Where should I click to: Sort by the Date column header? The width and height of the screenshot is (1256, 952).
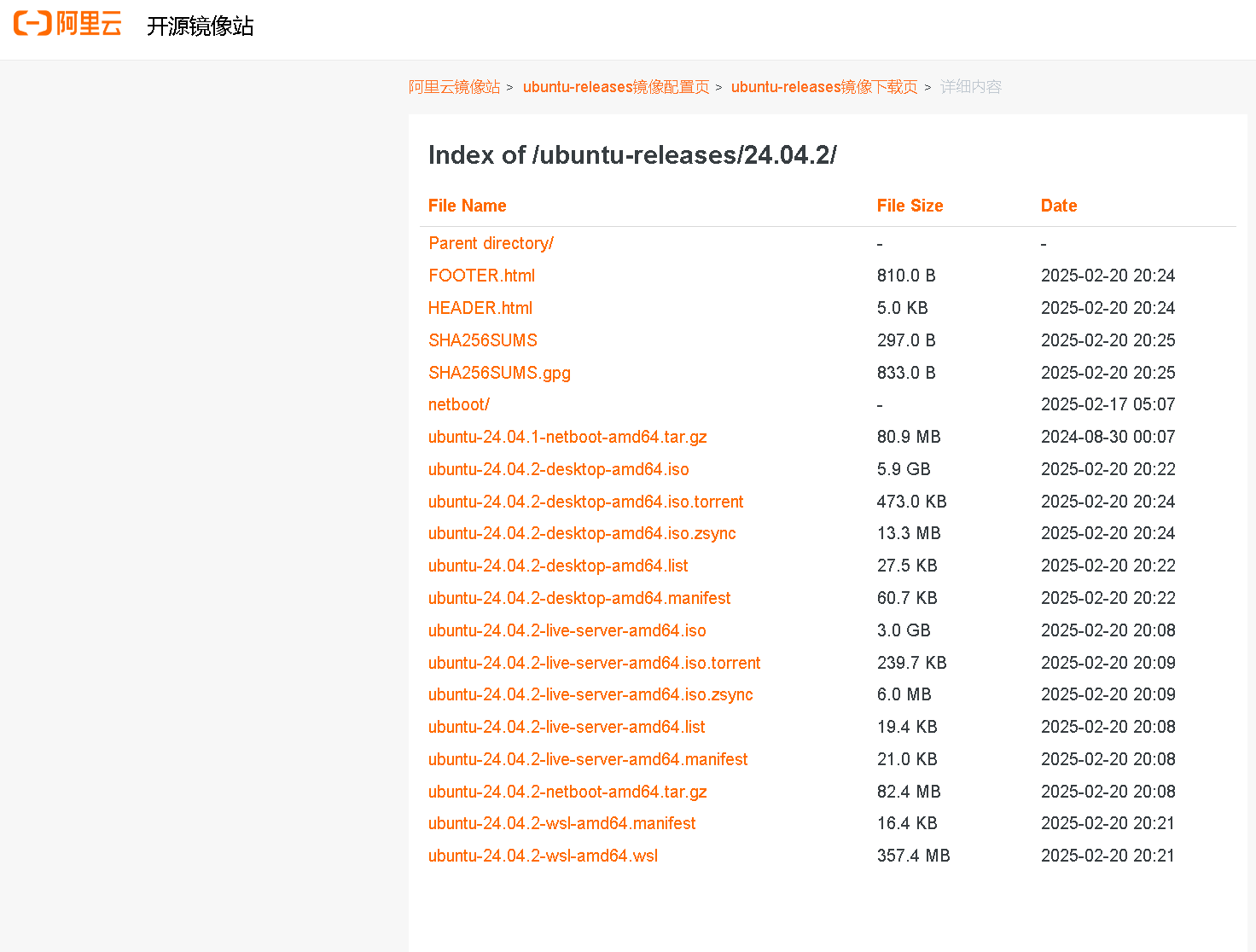[x=1059, y=206]
